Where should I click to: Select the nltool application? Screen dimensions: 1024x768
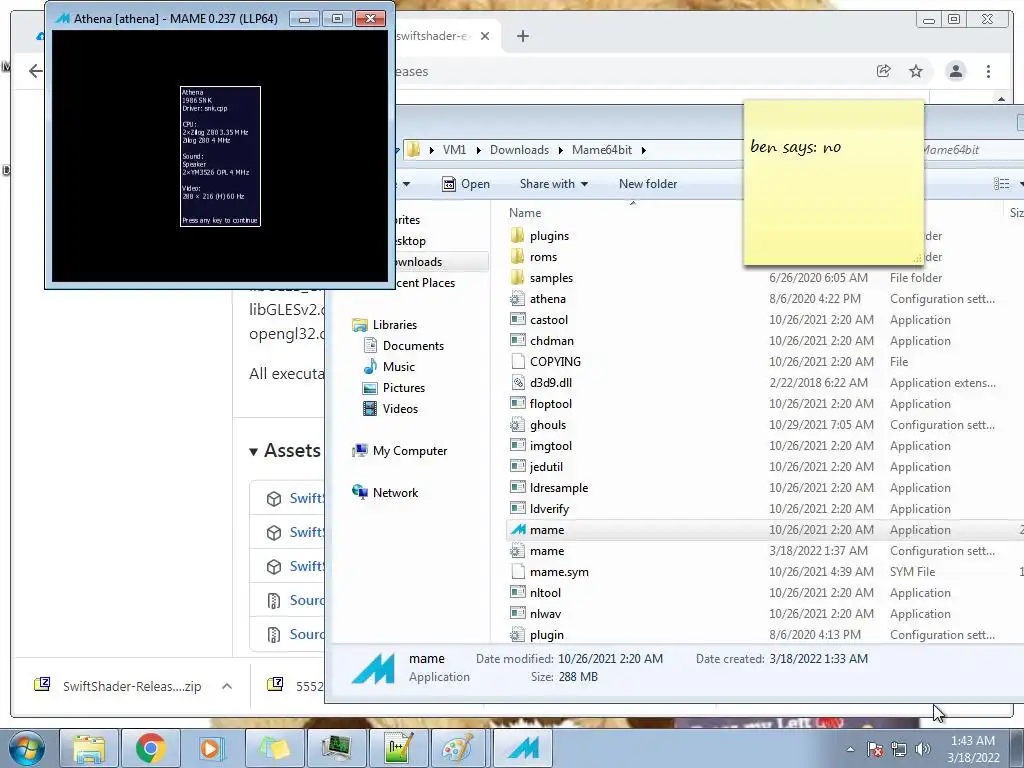click(545, 592)
